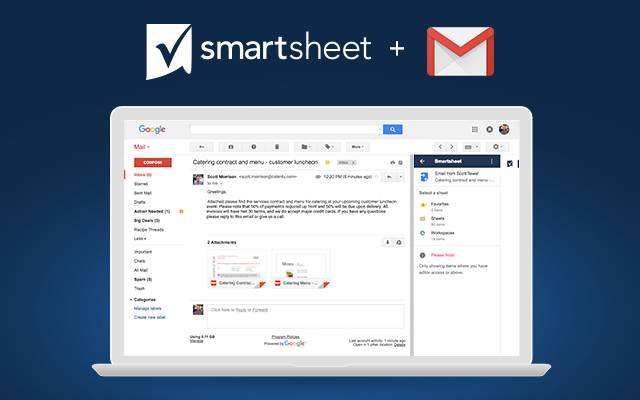Open the Google apps grid
The width and height of the screenshot is (640, 400).
coord(474,129)
